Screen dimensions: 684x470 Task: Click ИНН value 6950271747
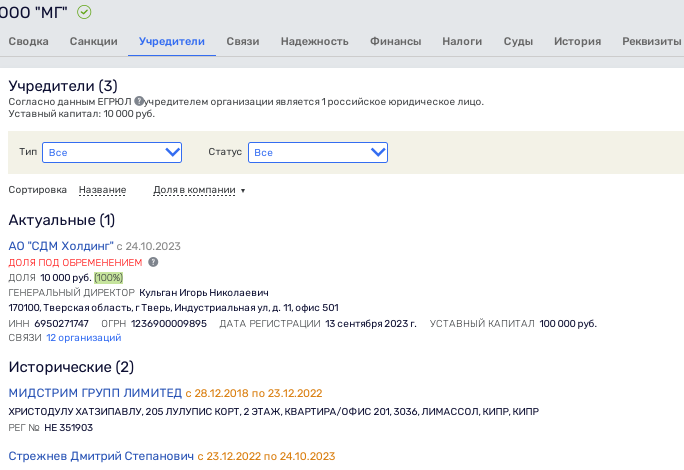[x=62, y=324]
